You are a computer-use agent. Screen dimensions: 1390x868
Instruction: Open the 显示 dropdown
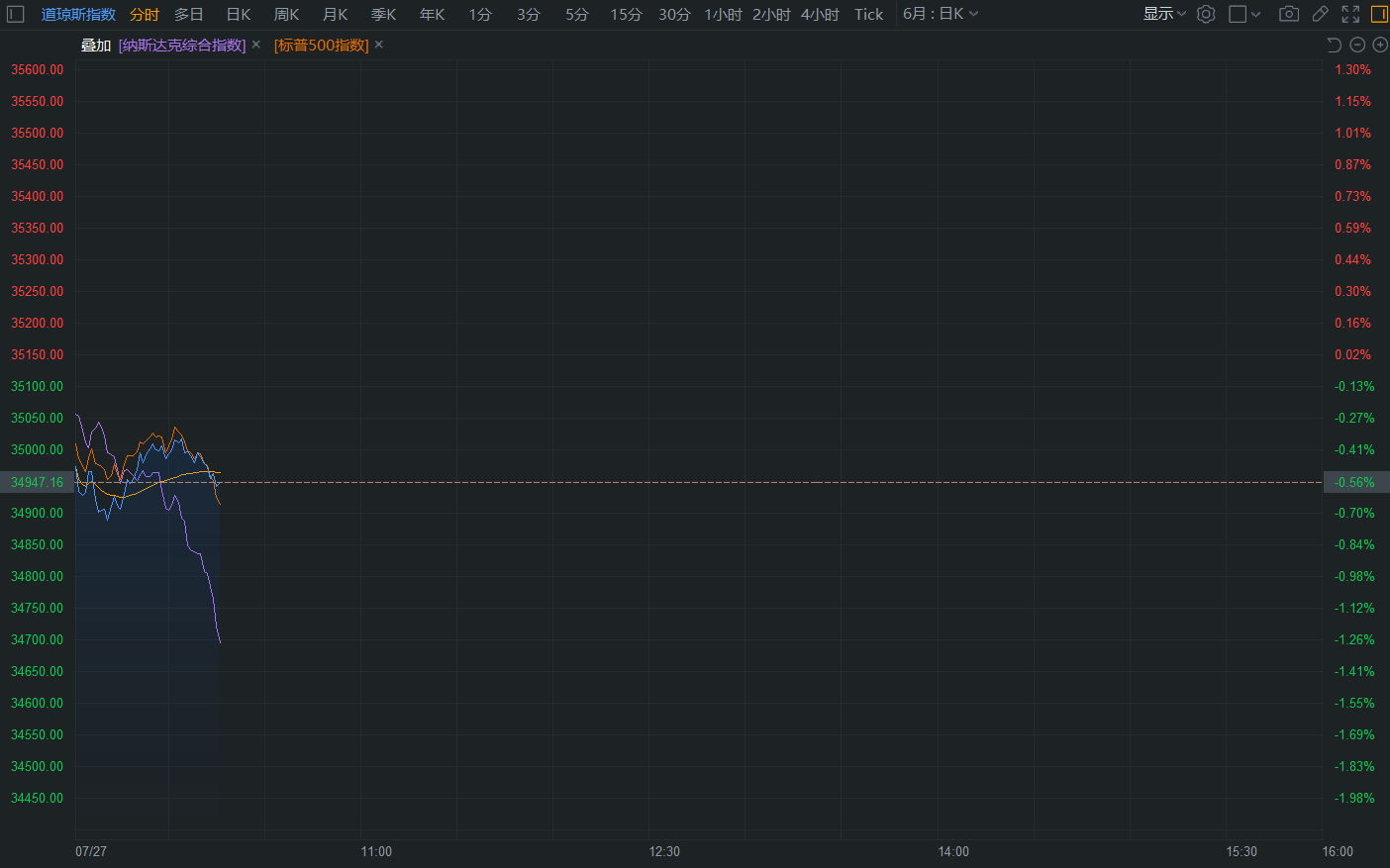pyautogui.click(x=1164, y=14)
